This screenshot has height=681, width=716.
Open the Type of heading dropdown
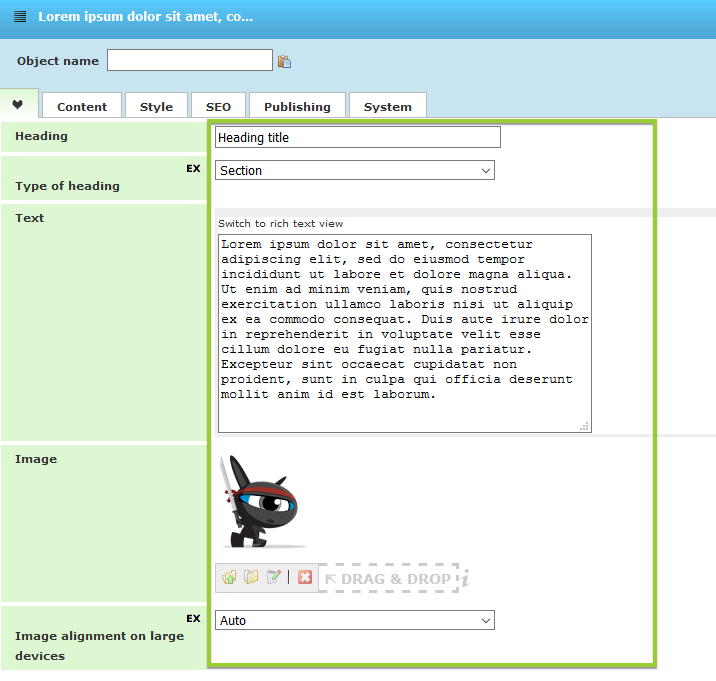point(355,171)
